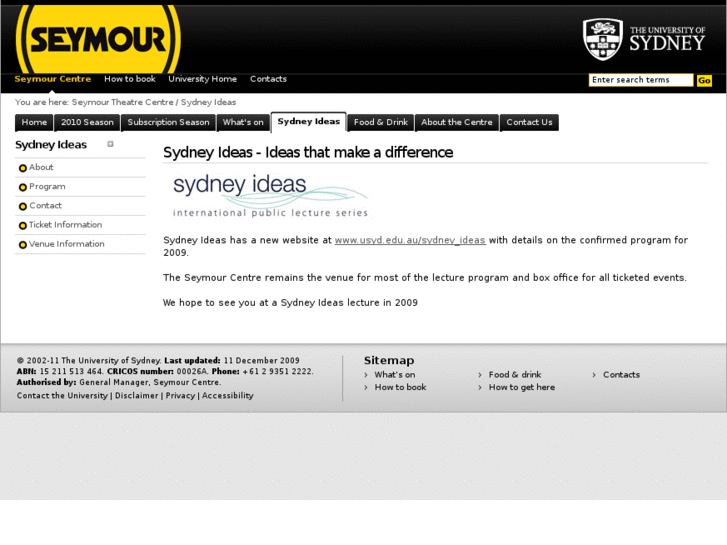The image size is (727, 545).
Task: Open the Accessibility footer link
Action: pos(228,396)
